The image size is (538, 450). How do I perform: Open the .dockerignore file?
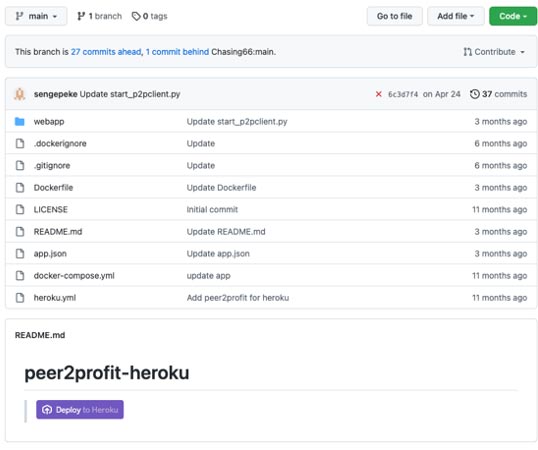(60, 143)
